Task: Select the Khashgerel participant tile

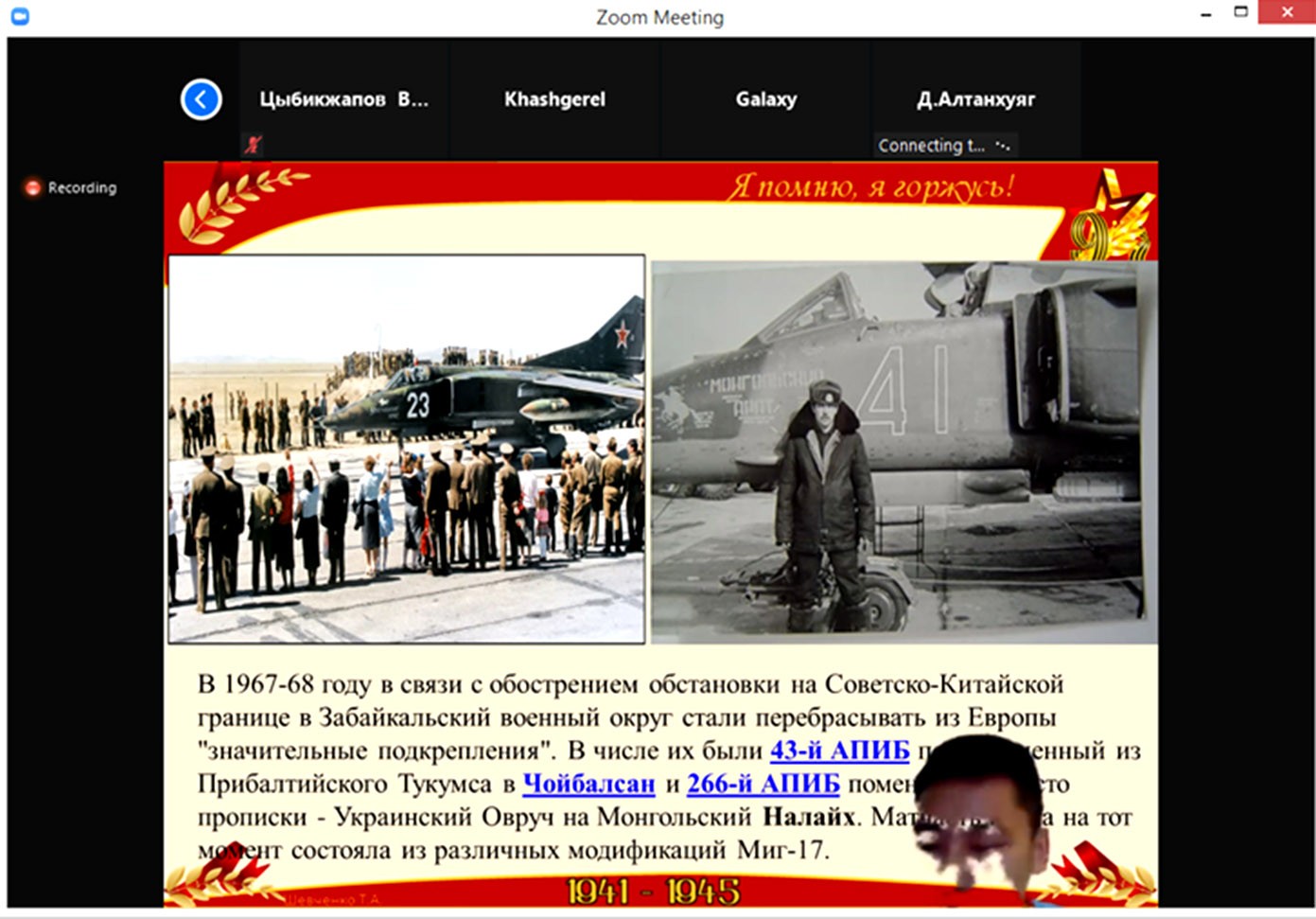Action: click(x=554, y=99)
